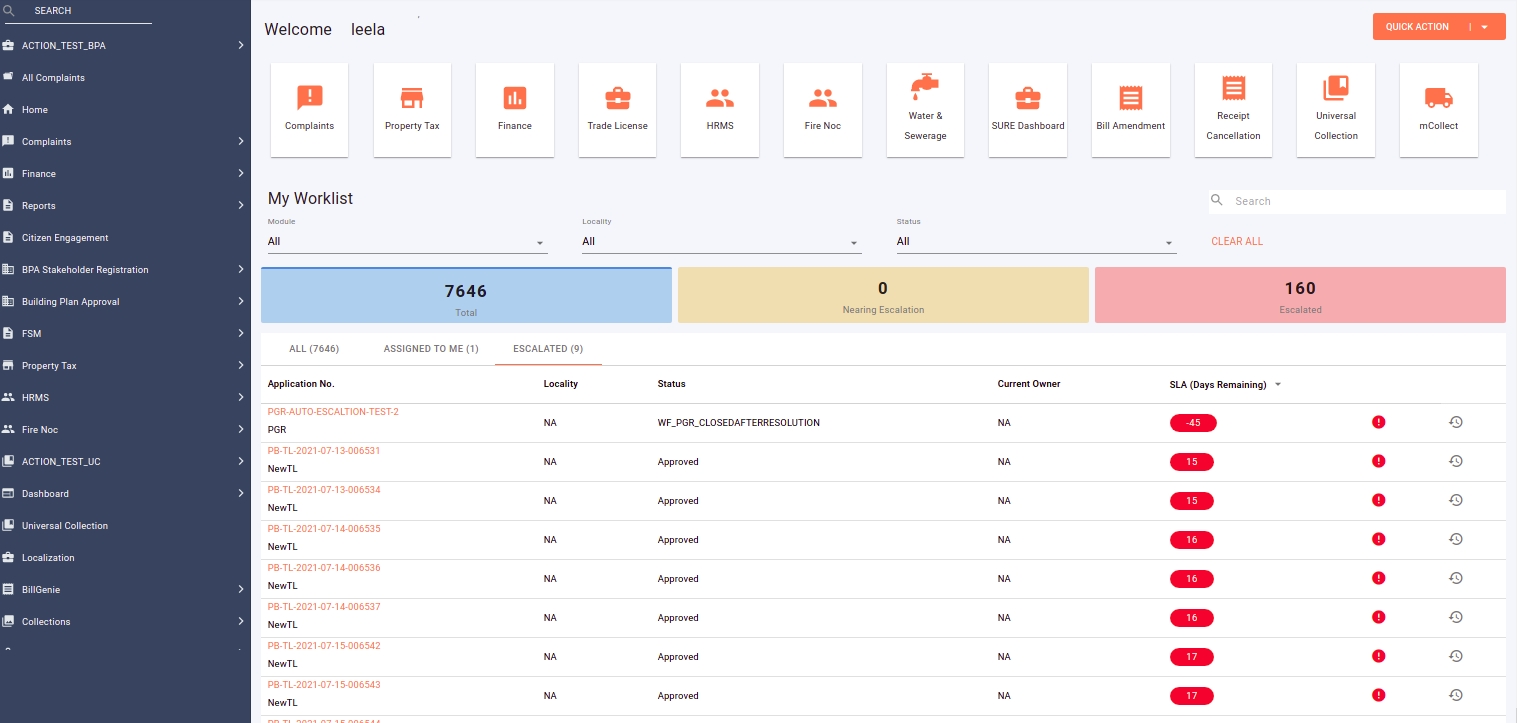Viewport: 1517px width, 723px height.
Task: Switch to the All (7646) tab
Action: pyautogui.click(x=314, y=349)
